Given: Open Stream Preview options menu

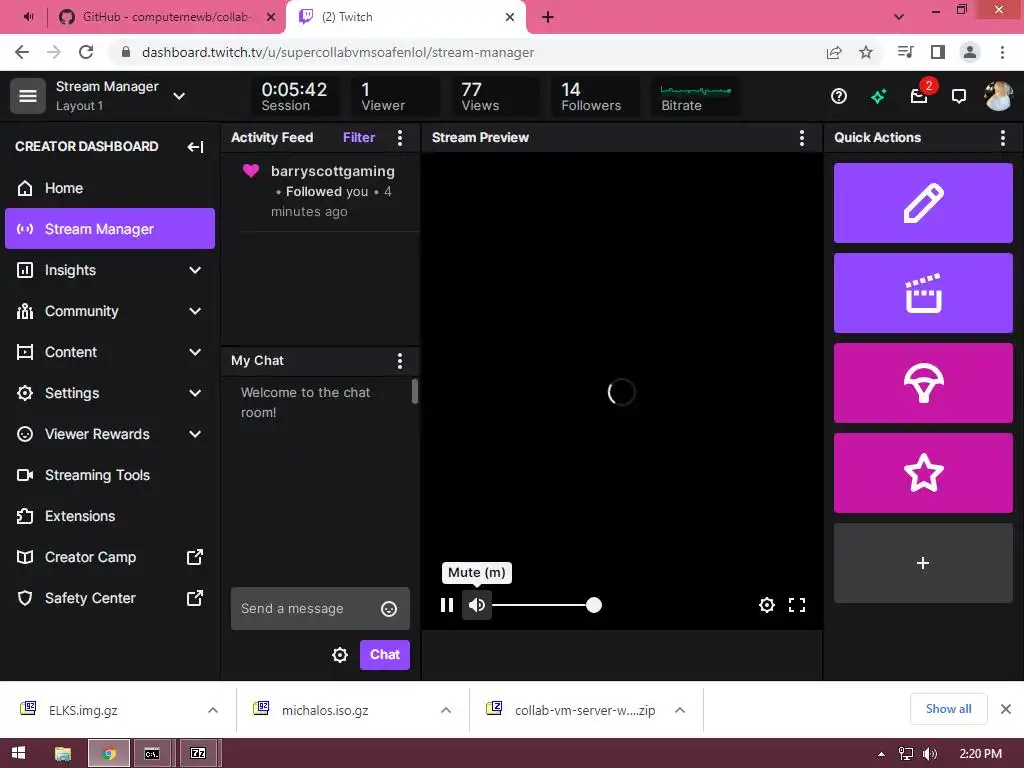Looking at the screenshot, I should tap(801, 138).
